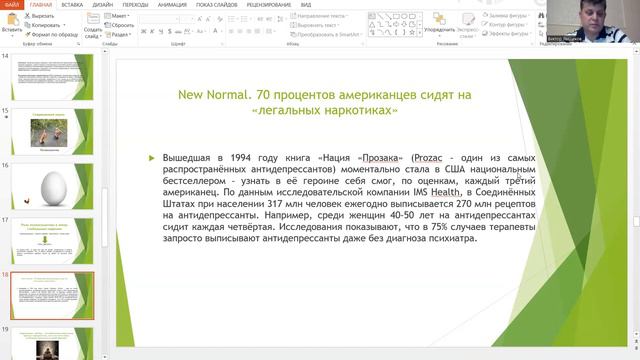
Task: Click the slide body paragraph text
Action: tap(349, 198)
